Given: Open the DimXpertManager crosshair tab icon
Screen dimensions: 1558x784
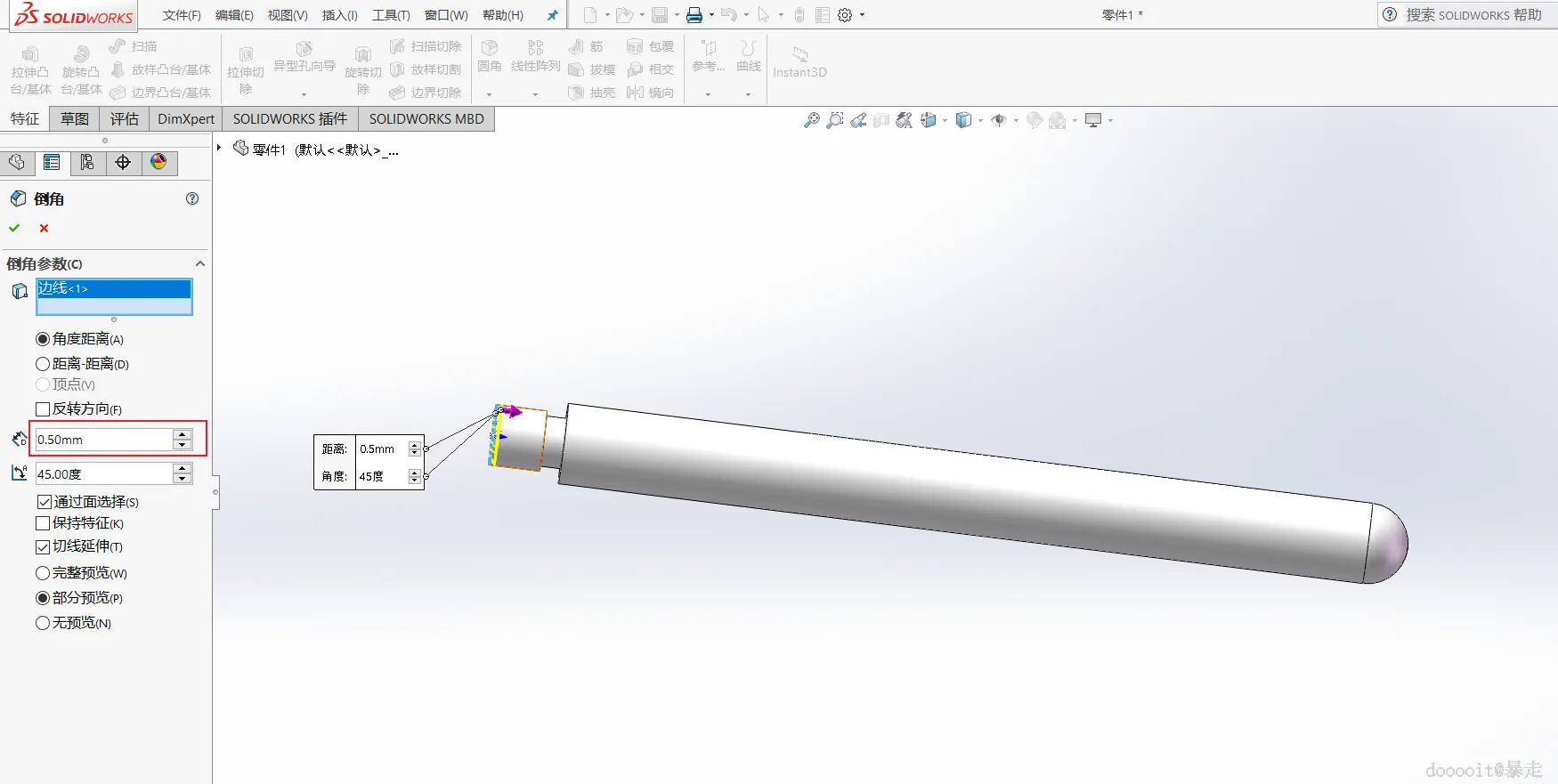Looking at the screenshot, I should [x=123, y=163].
